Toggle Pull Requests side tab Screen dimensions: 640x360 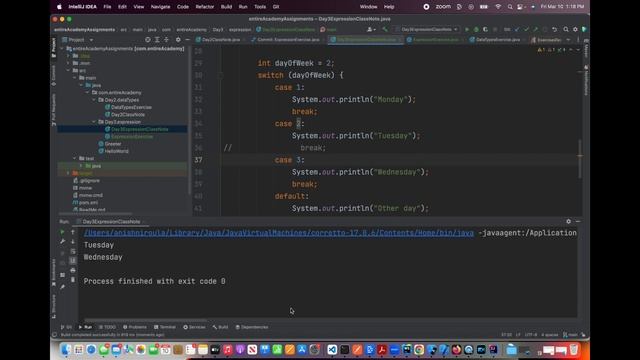pos(53,109)
